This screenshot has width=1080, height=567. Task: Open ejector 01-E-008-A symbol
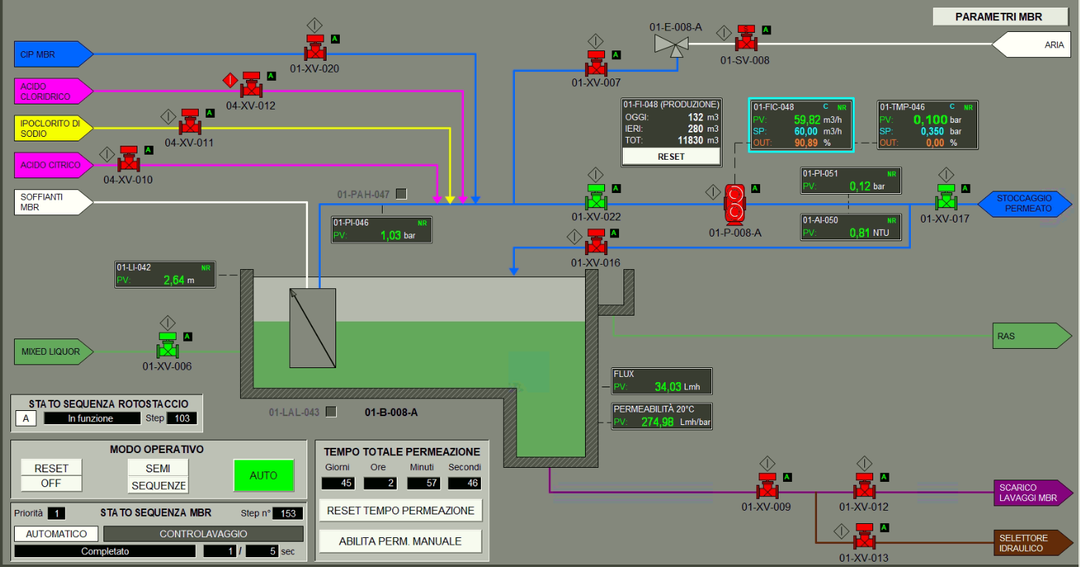[x=671, y=45]
